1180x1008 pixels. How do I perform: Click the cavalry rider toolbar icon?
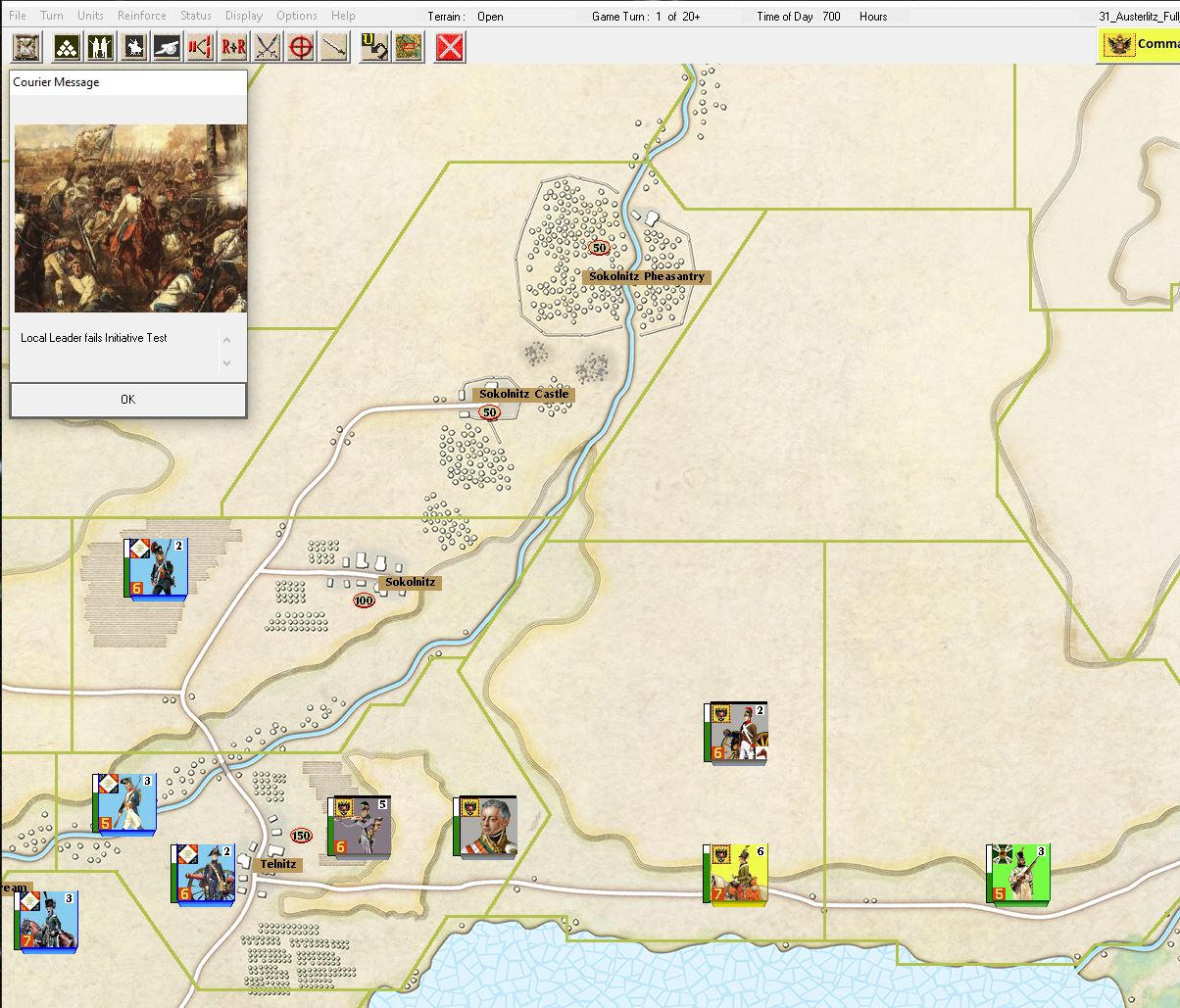tap(132, 46)
